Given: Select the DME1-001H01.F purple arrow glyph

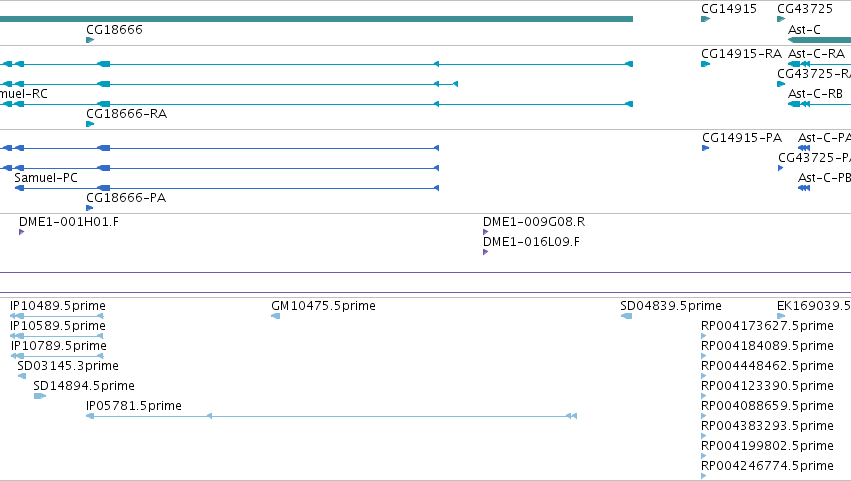Looking at the screenshot, I should [x=22, y=232].
